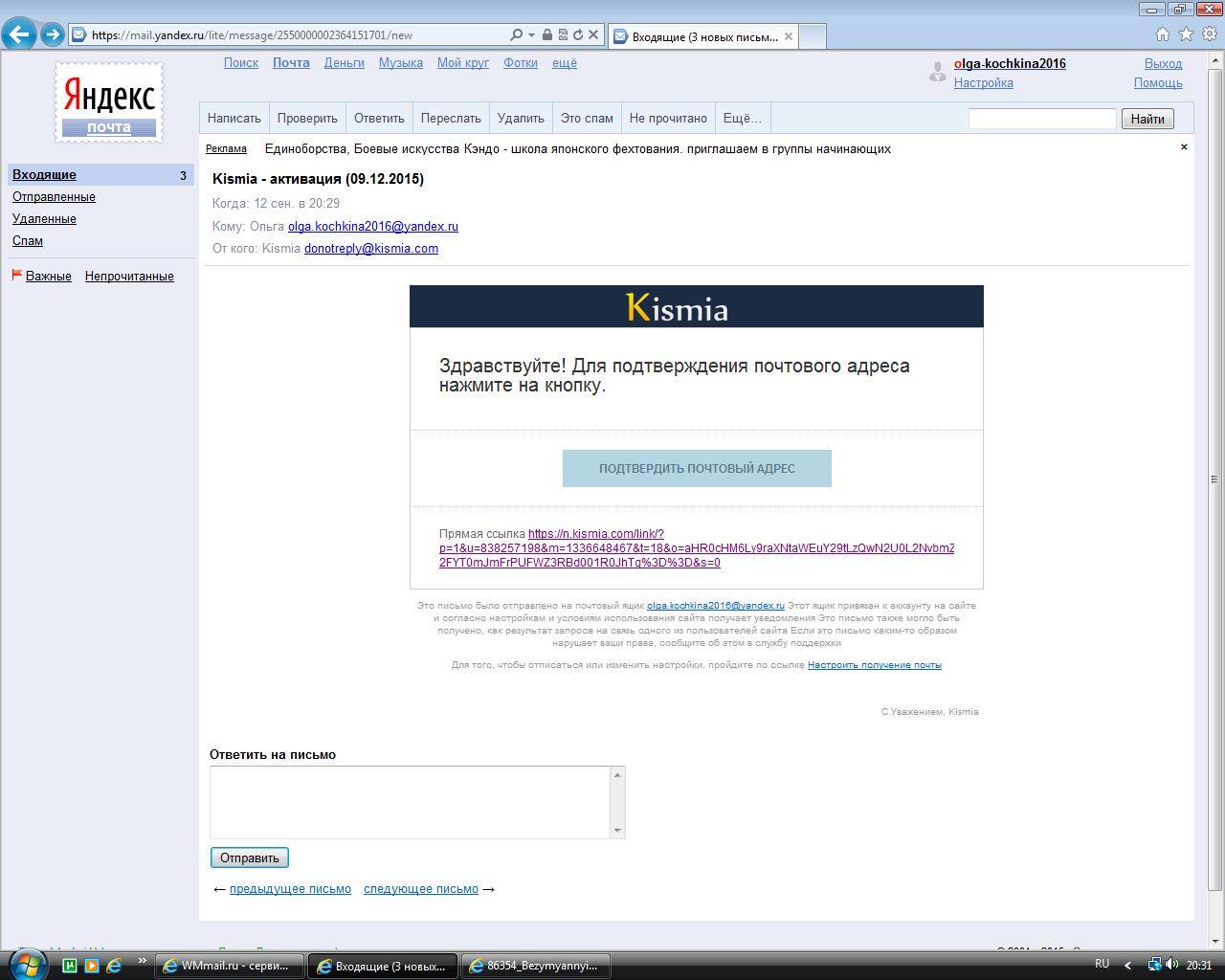Open Настроить получение почты link

pos(875,664)
